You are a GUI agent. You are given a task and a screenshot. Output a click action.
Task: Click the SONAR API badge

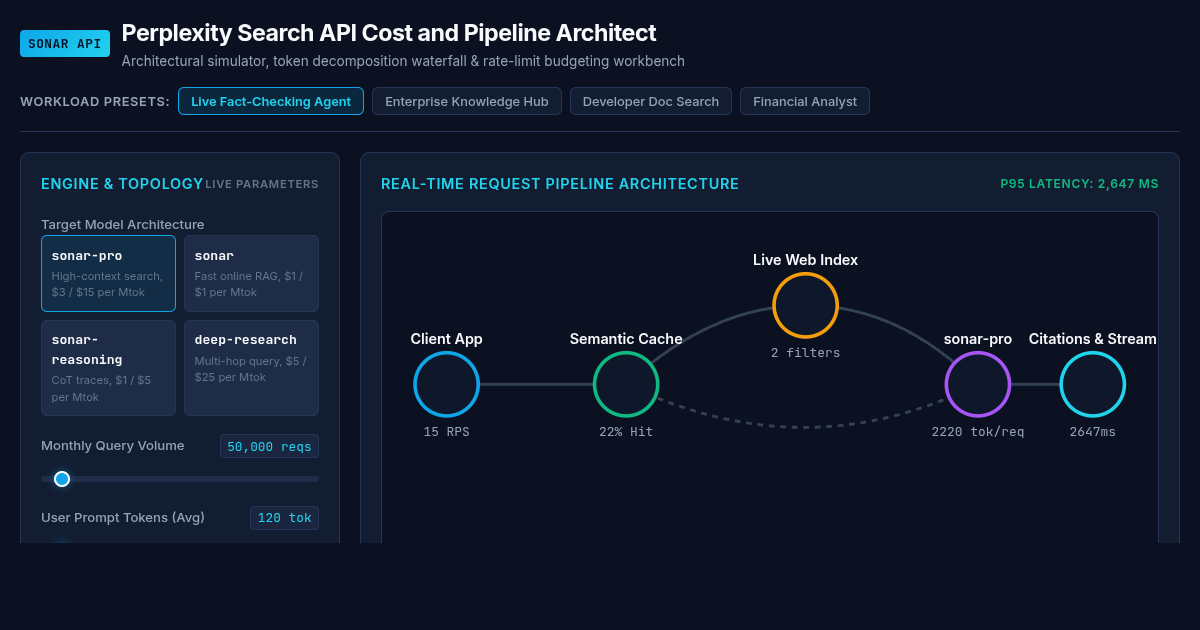pos(65,44)
